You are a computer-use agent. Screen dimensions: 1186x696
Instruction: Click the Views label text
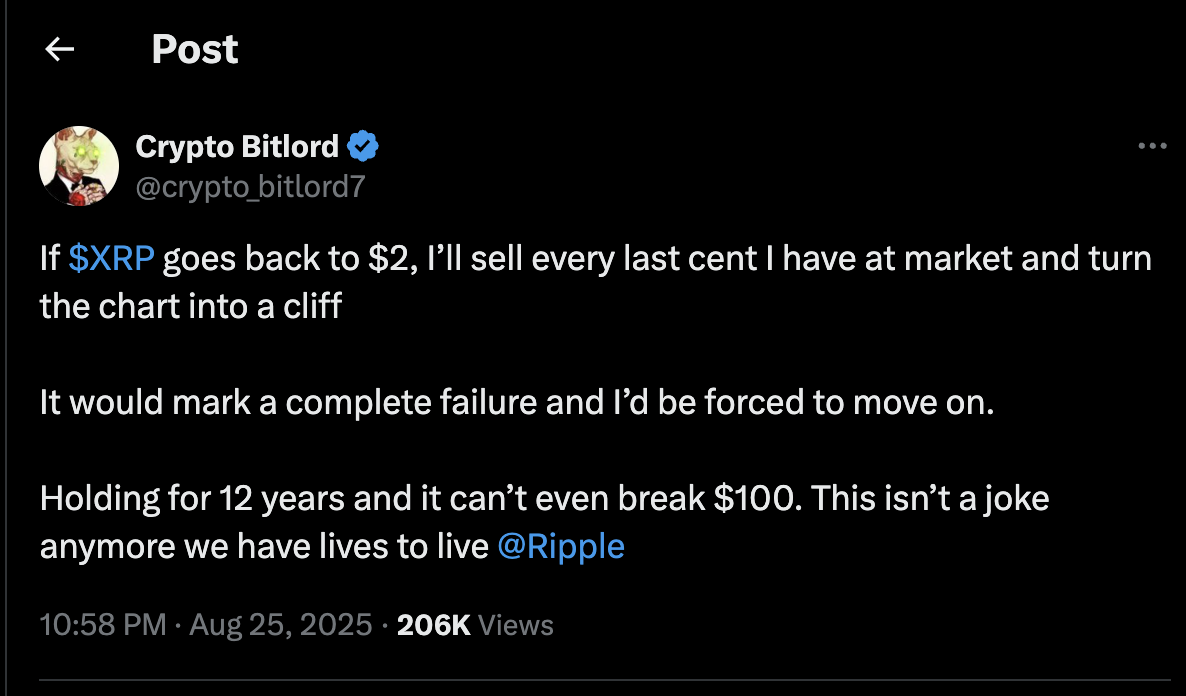click(516, 624)
